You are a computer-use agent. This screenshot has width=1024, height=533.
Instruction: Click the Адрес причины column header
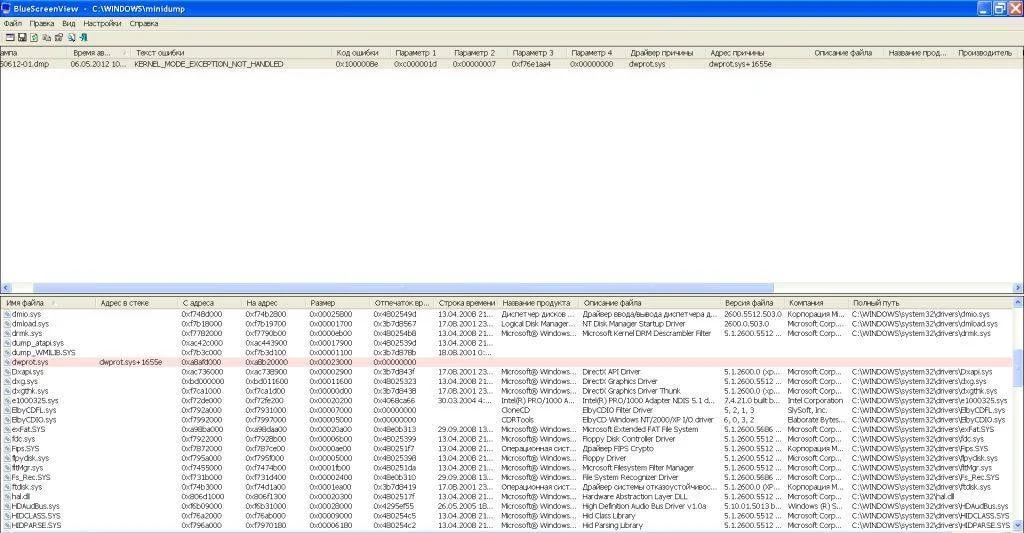(757, 52)
